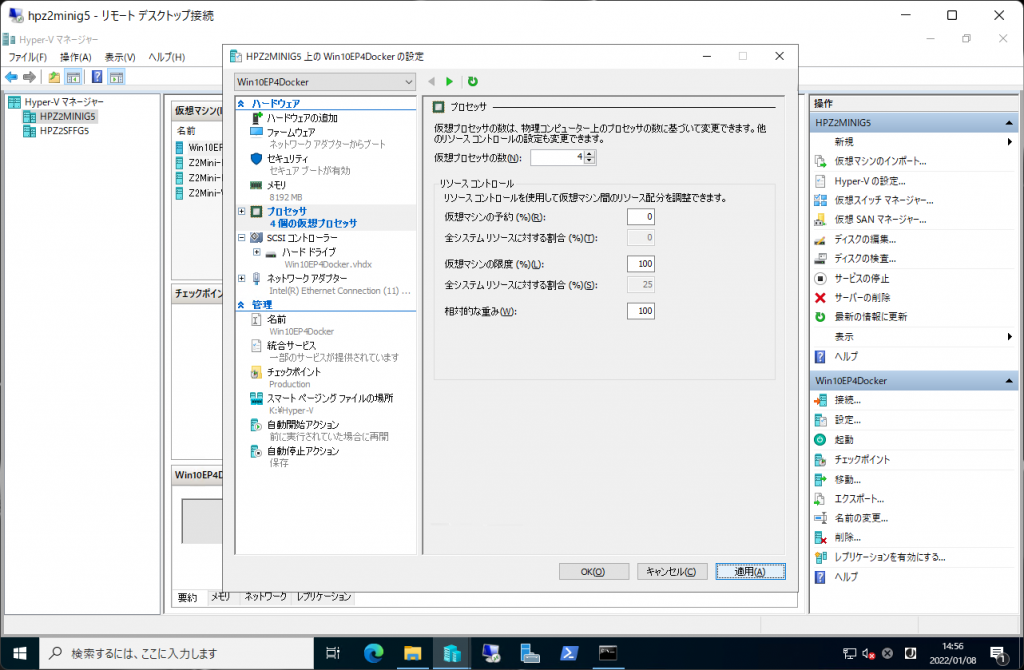1024x670 pixels.
Task: Click the forward arrow in Hyper-V toolbar
Action: 29,78
